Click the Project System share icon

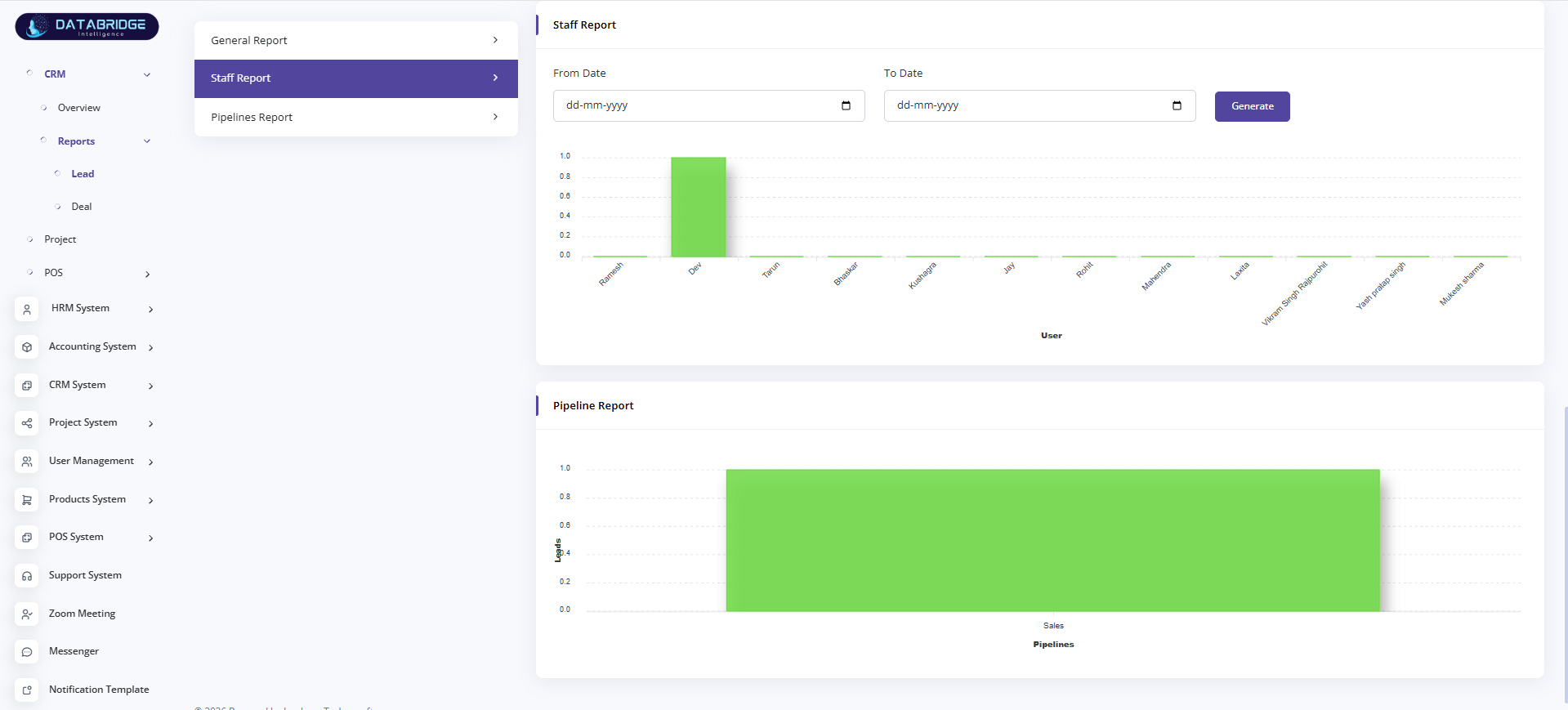(x=27, y=423)
